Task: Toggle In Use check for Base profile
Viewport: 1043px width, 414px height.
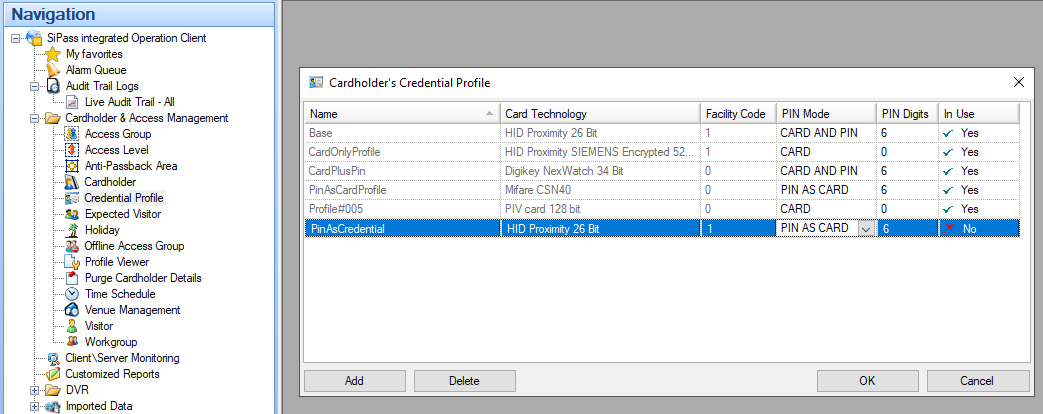Action: point(948,132)
